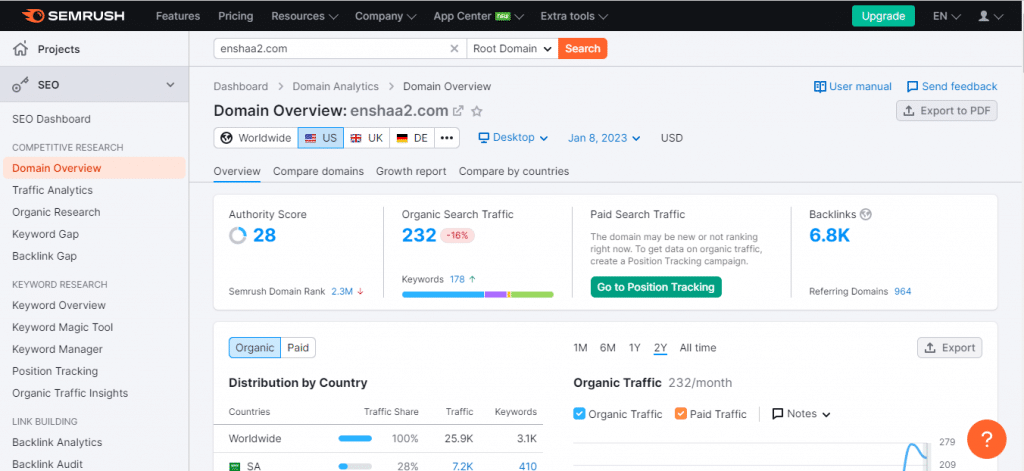This screenshot has width=1024, height=471.
Task: Click the favorite star icon beside domain
Action: coord(477,111)
